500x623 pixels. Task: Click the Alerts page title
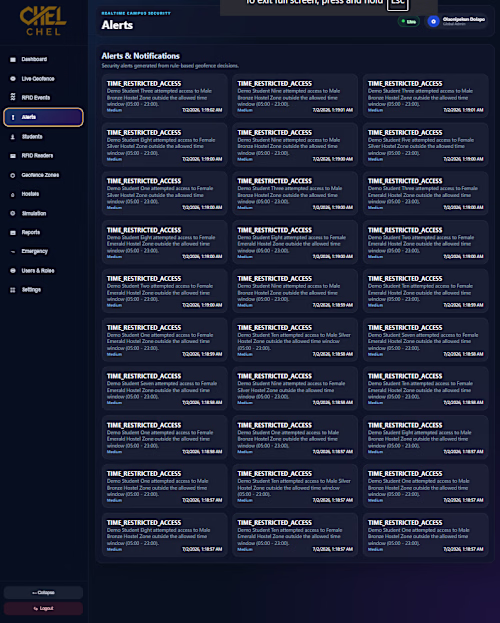(117, 25)
